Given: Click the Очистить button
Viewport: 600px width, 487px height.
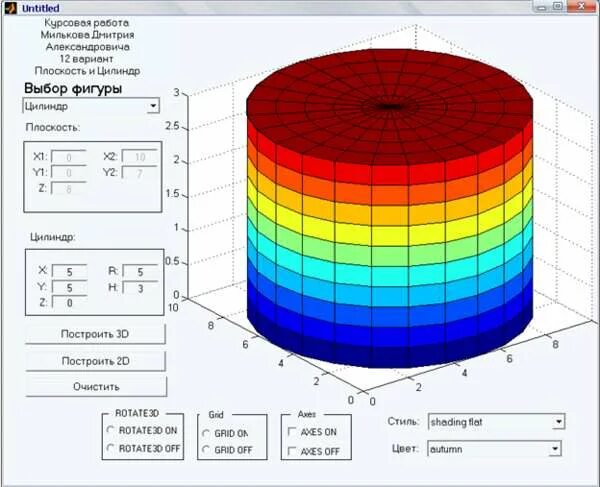Looking at the screenshot, I should [x=96, y=386].
